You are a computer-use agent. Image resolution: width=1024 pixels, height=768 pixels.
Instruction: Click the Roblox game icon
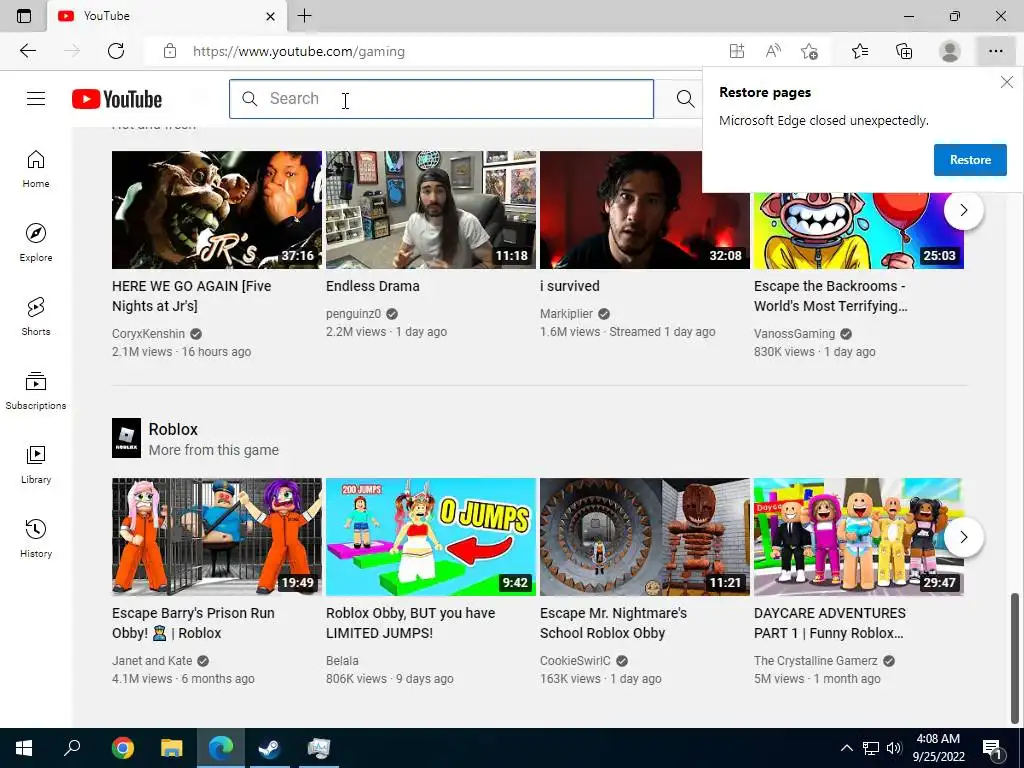(x=126, y=438)
